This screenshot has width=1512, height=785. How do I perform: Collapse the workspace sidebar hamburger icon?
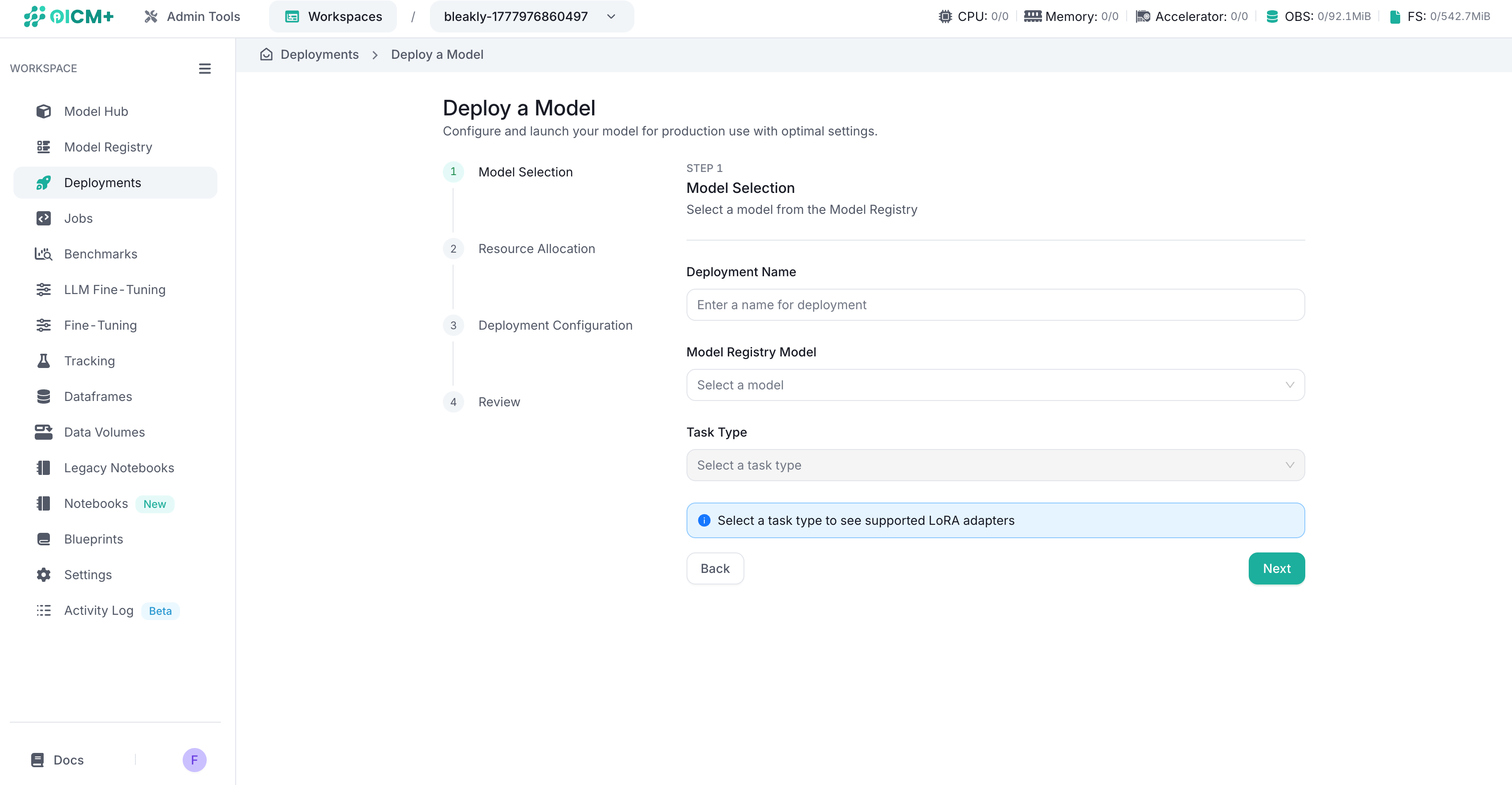coord(204,69)
